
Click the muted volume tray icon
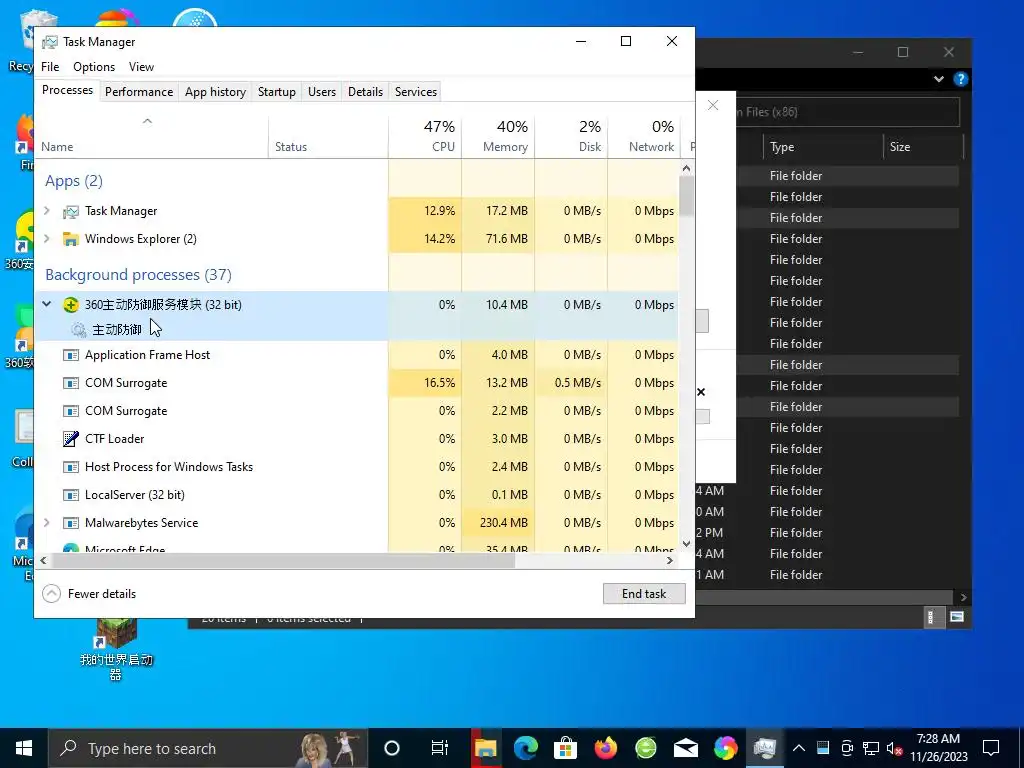895,748
